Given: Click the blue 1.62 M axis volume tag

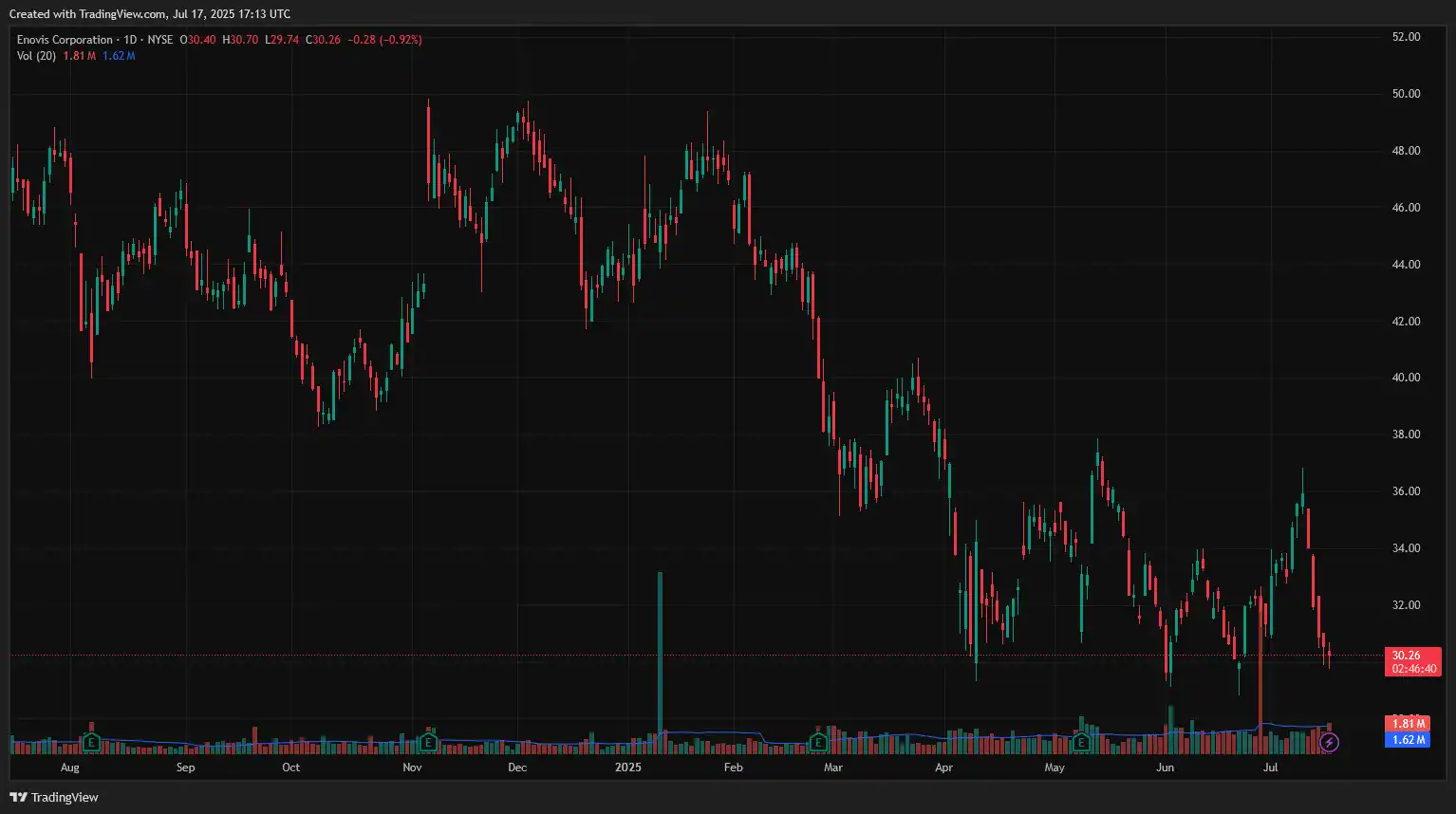Looking at the screenshot, I should 1409,740.
